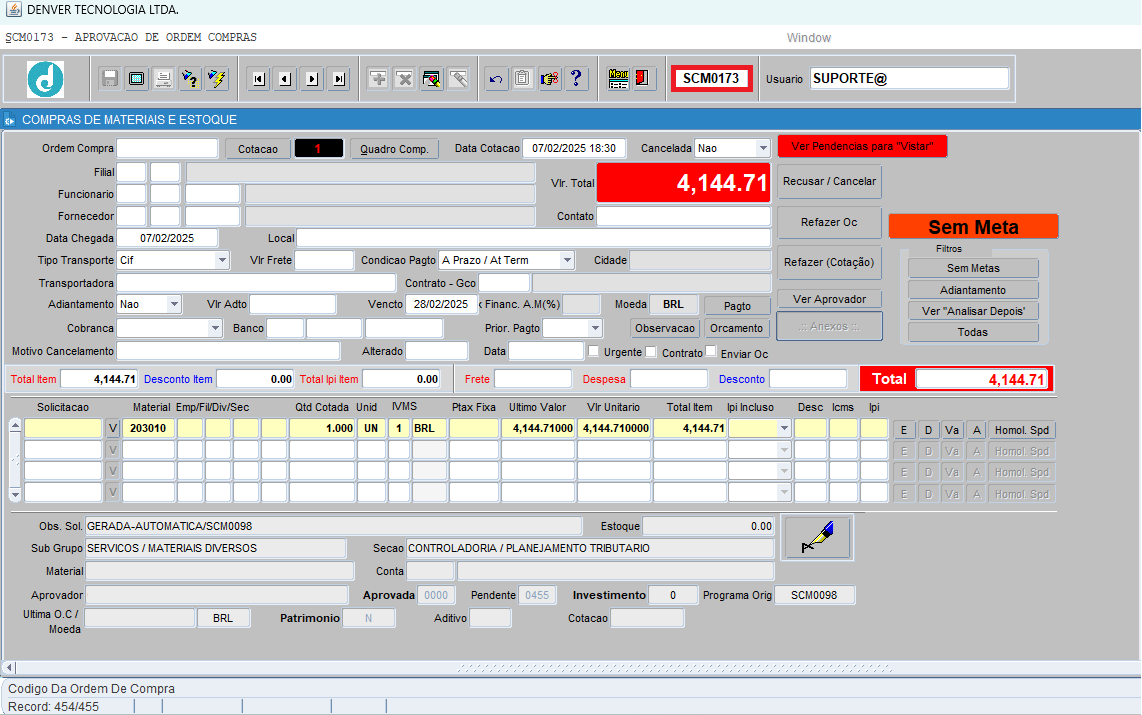Screen dimensions: 1142x715
Task: Apply the Todas filter
Action: pyautogui.click(x=973, y=332)
